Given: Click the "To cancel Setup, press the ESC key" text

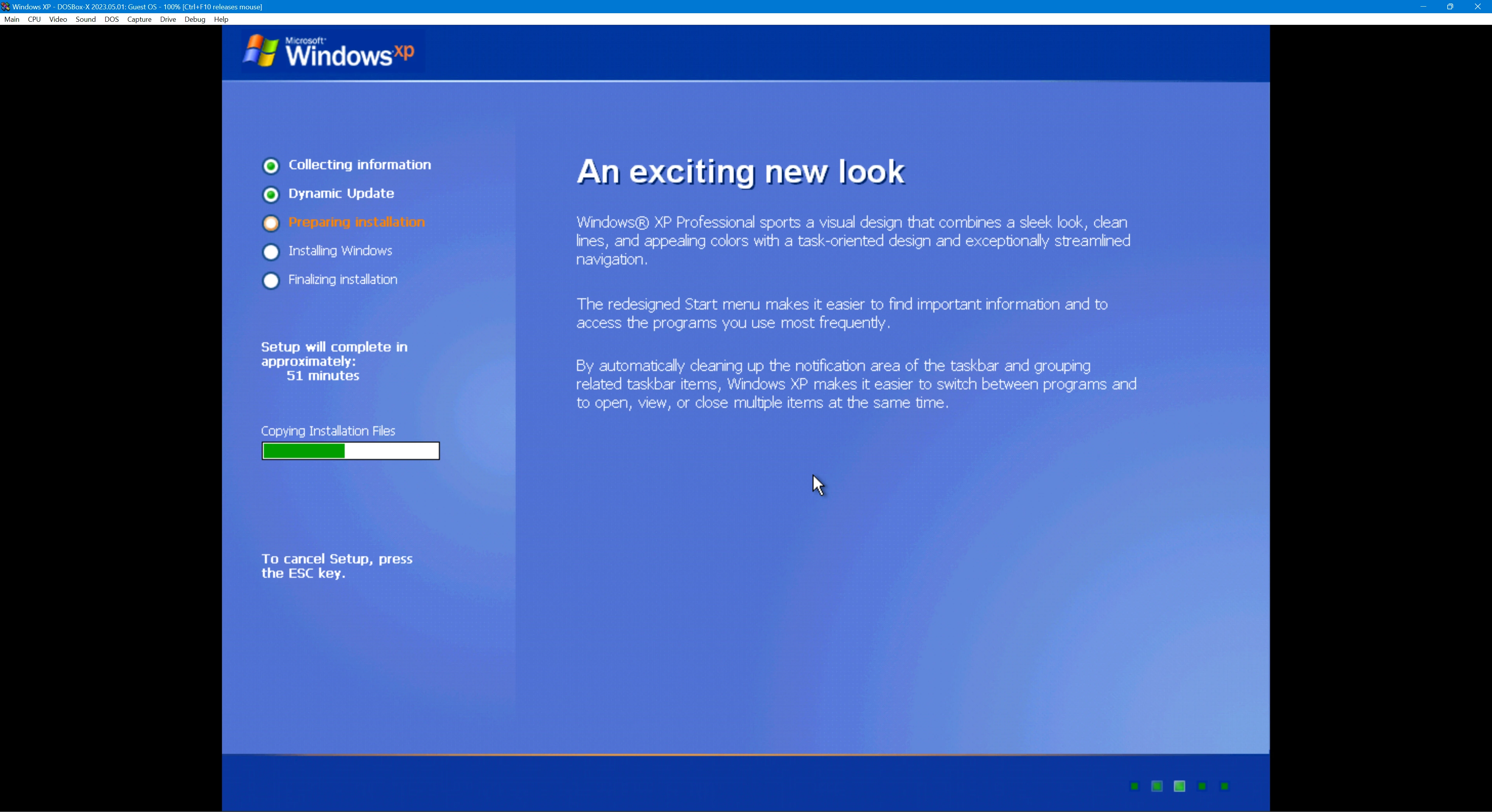Looking at the screenshot, I should 336,566.
